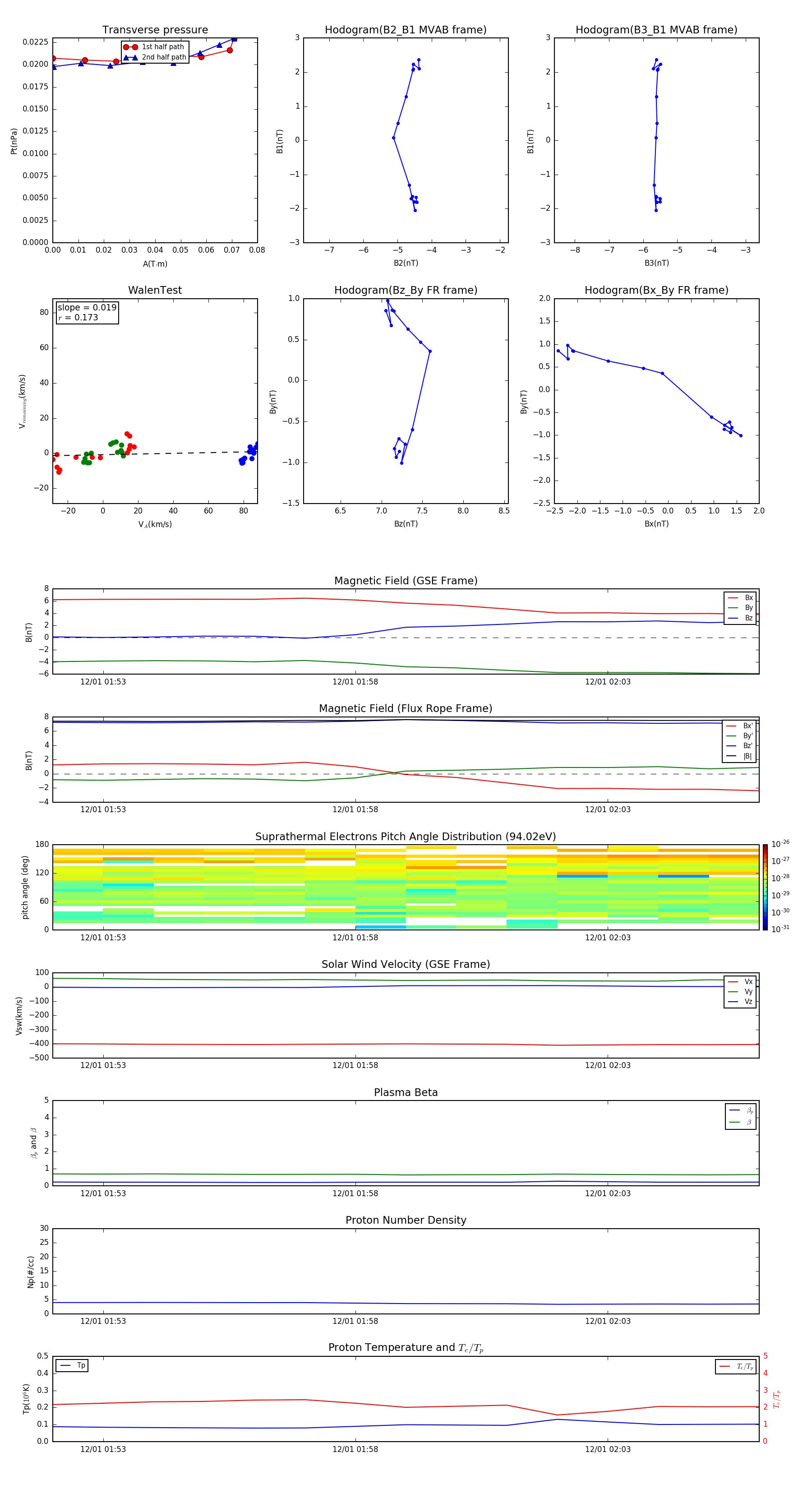812x1489 pixels.
Task: Click the Tp legend box in temperature plot
Action: pyautogui.click(x=72, y=1366)
